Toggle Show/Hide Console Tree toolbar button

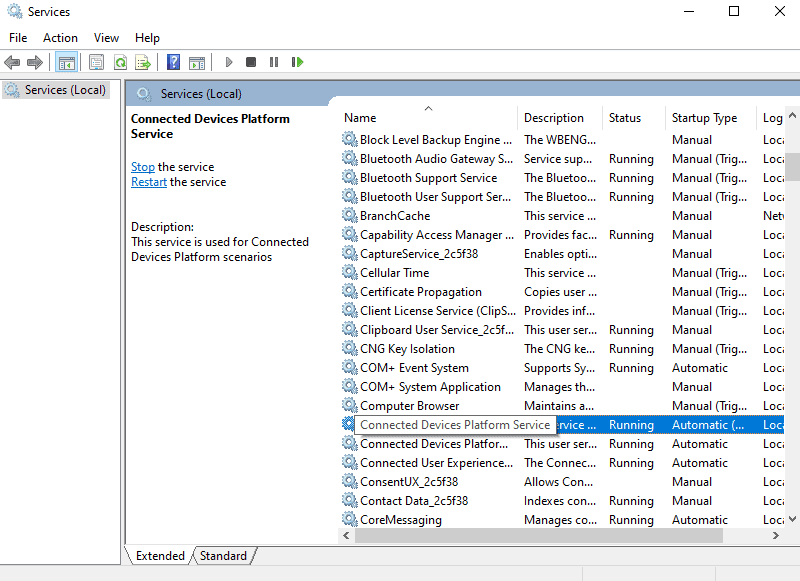pyautogui.click(x=66, y=62)
